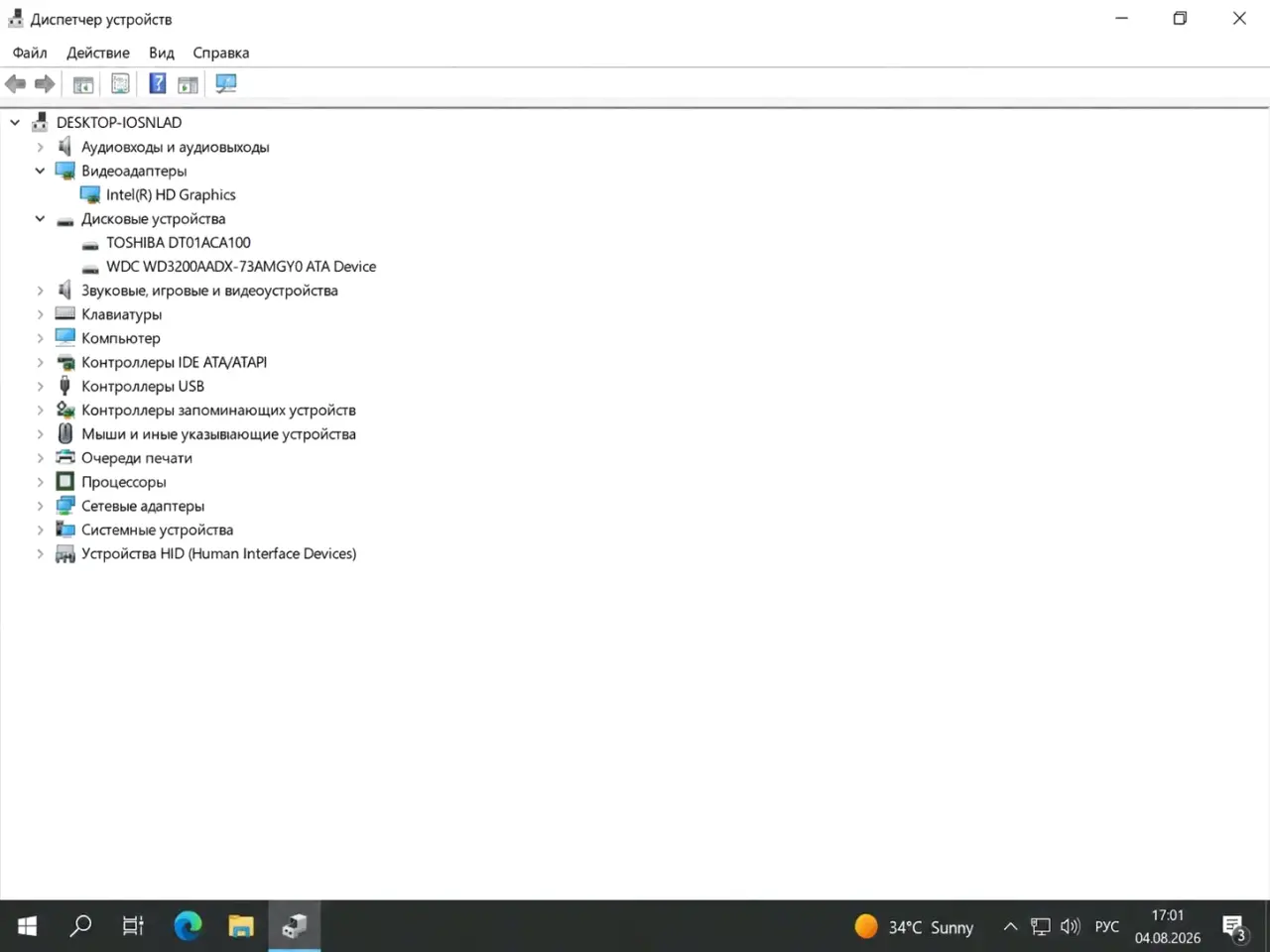
Task: Click the USB plug icon beside Контроллеры USB
Action: (x=64, y=386)
